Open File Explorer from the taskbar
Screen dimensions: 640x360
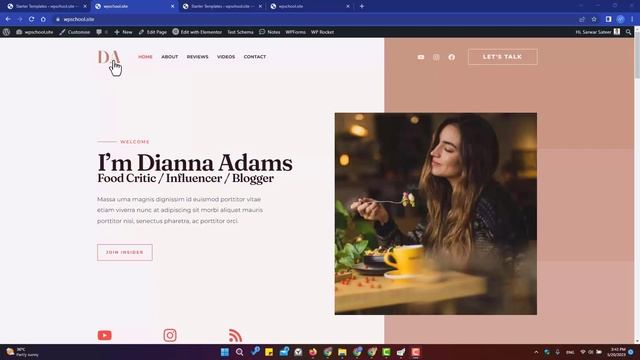coord(342,352)
